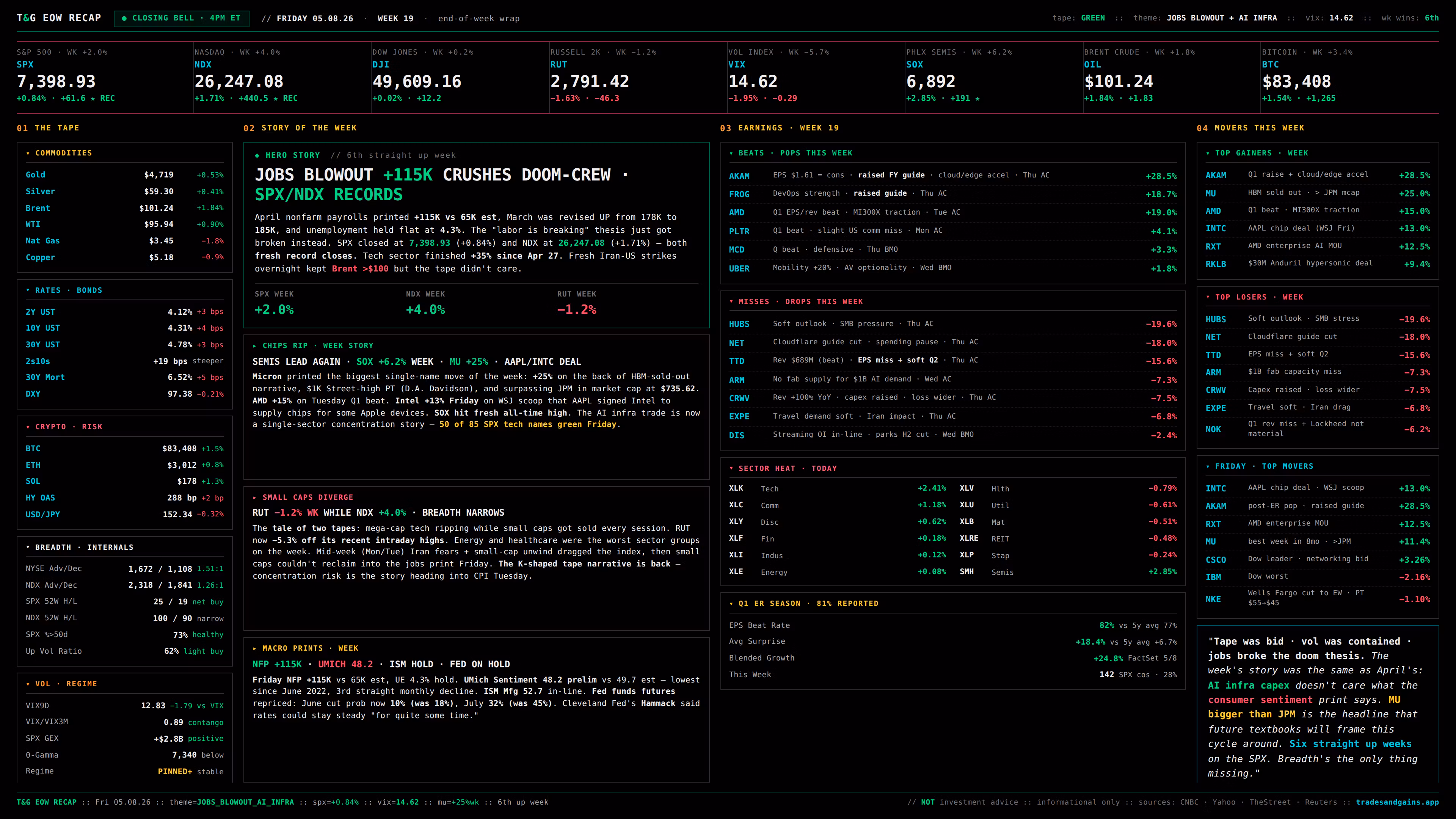The image size is (1456, 819).
Task: Click the DXY row label
Action: click(33, 394)
